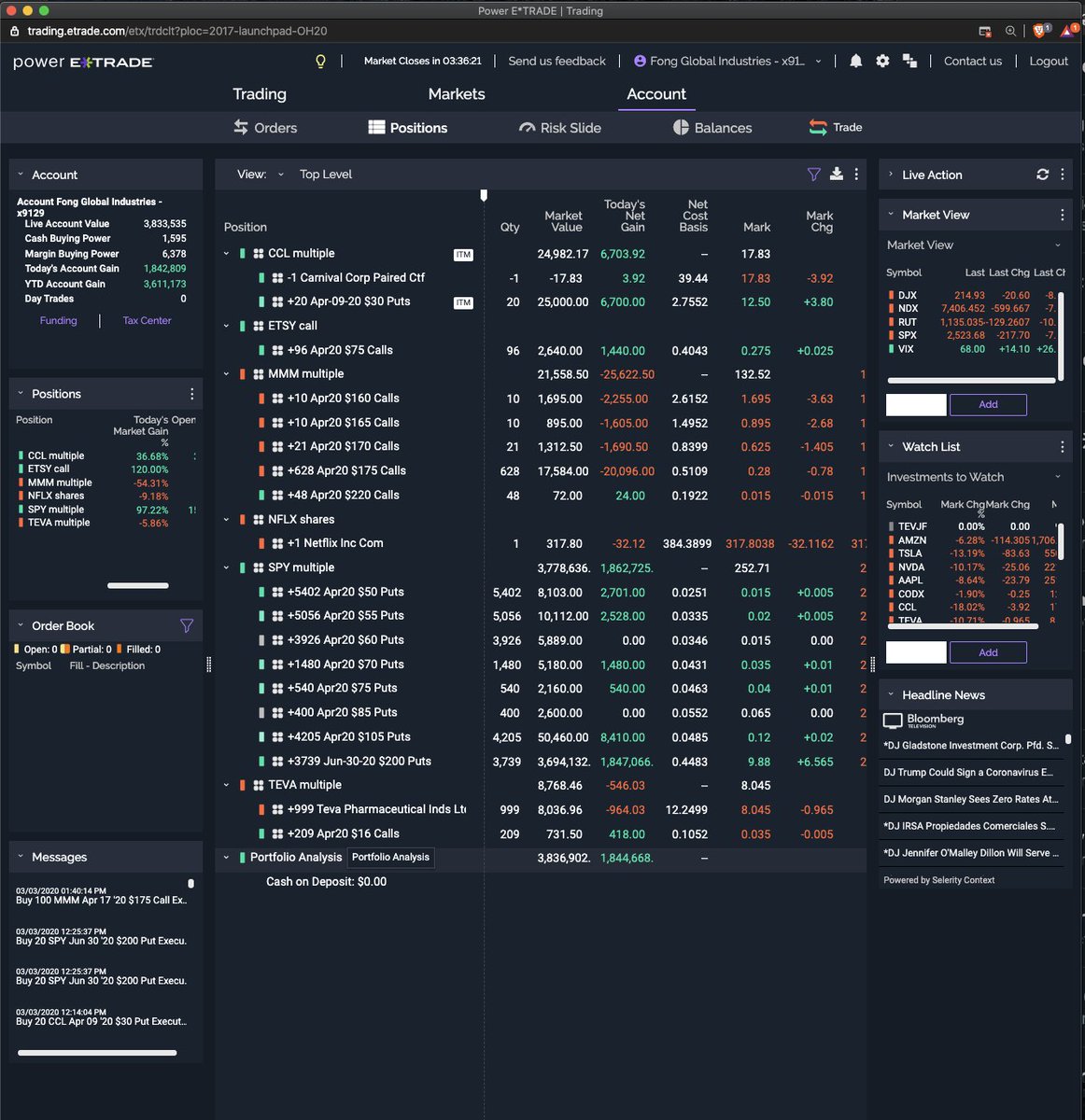Open Watch List panel options menu
The height and width of the screenshot is (1120, 1085).
pos(1062,447)
